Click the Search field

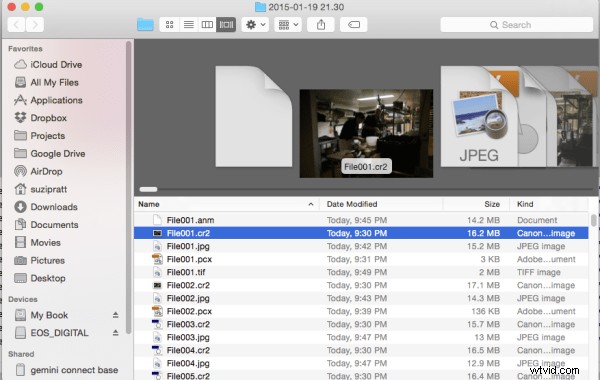pyautogui.click(x=517, y=25)
